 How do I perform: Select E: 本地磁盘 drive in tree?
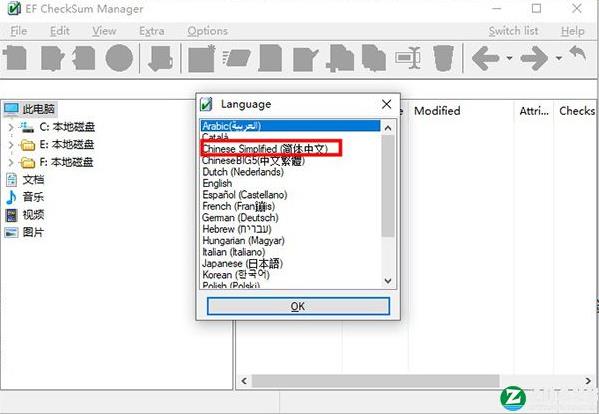66,145
